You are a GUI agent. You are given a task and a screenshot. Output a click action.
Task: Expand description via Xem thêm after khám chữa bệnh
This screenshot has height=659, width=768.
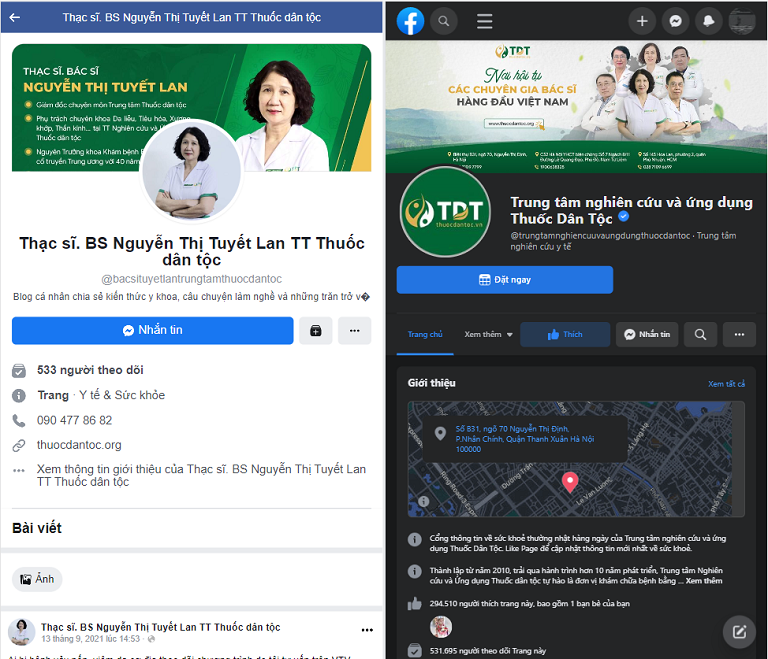pyautogui.click(x=704, y=581)
